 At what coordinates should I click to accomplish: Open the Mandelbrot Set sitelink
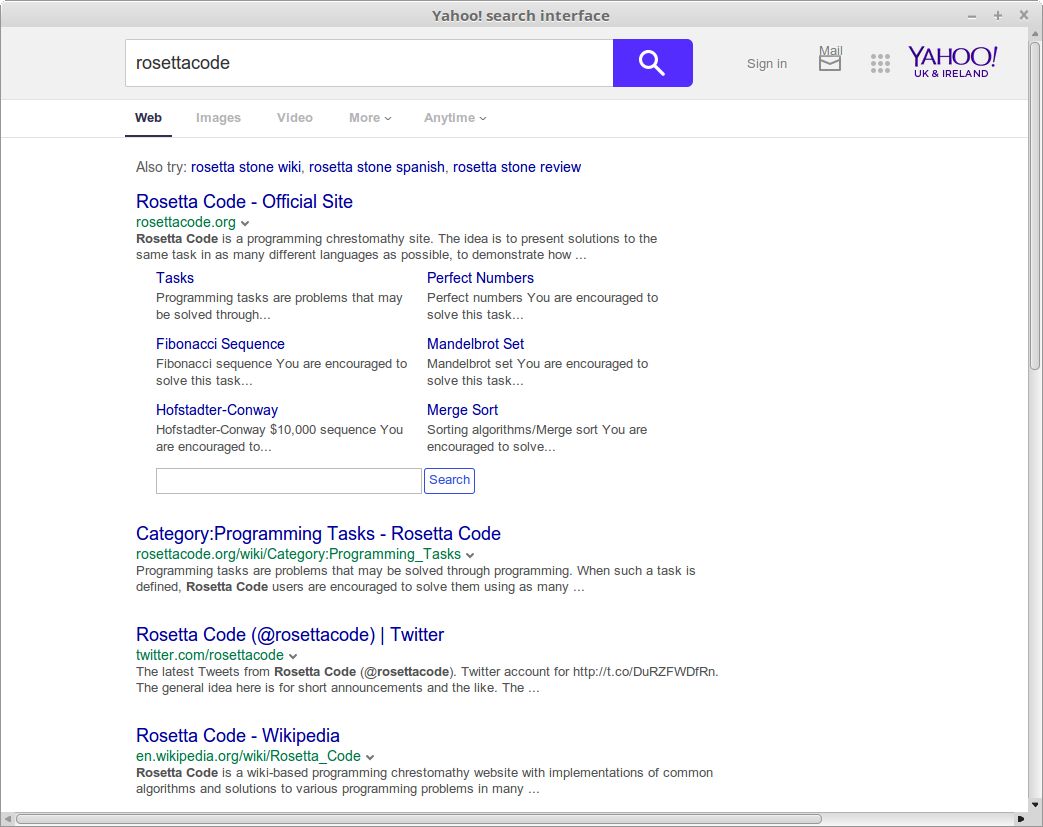click(x=476, y=344)
